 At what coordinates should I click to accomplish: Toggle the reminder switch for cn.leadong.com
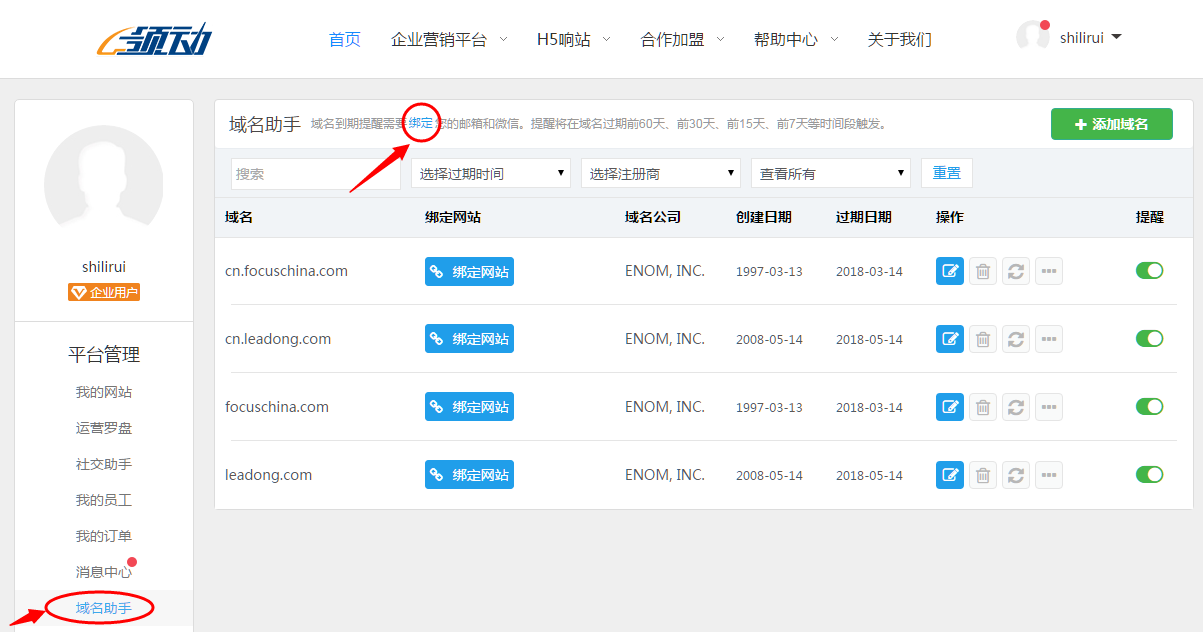point(1149,338)
